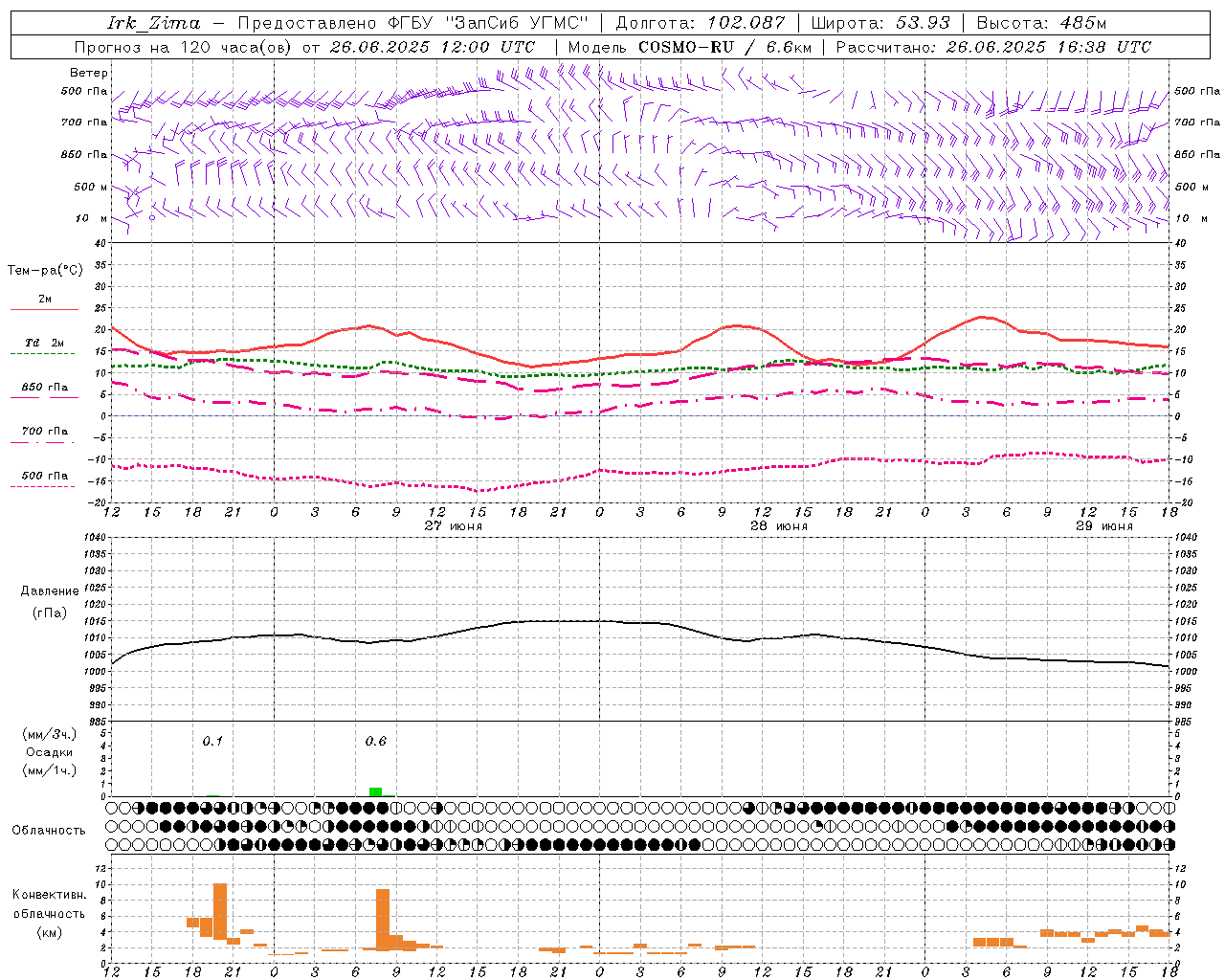
Task: Click the Осадки precipitation label
Action: 50,752
